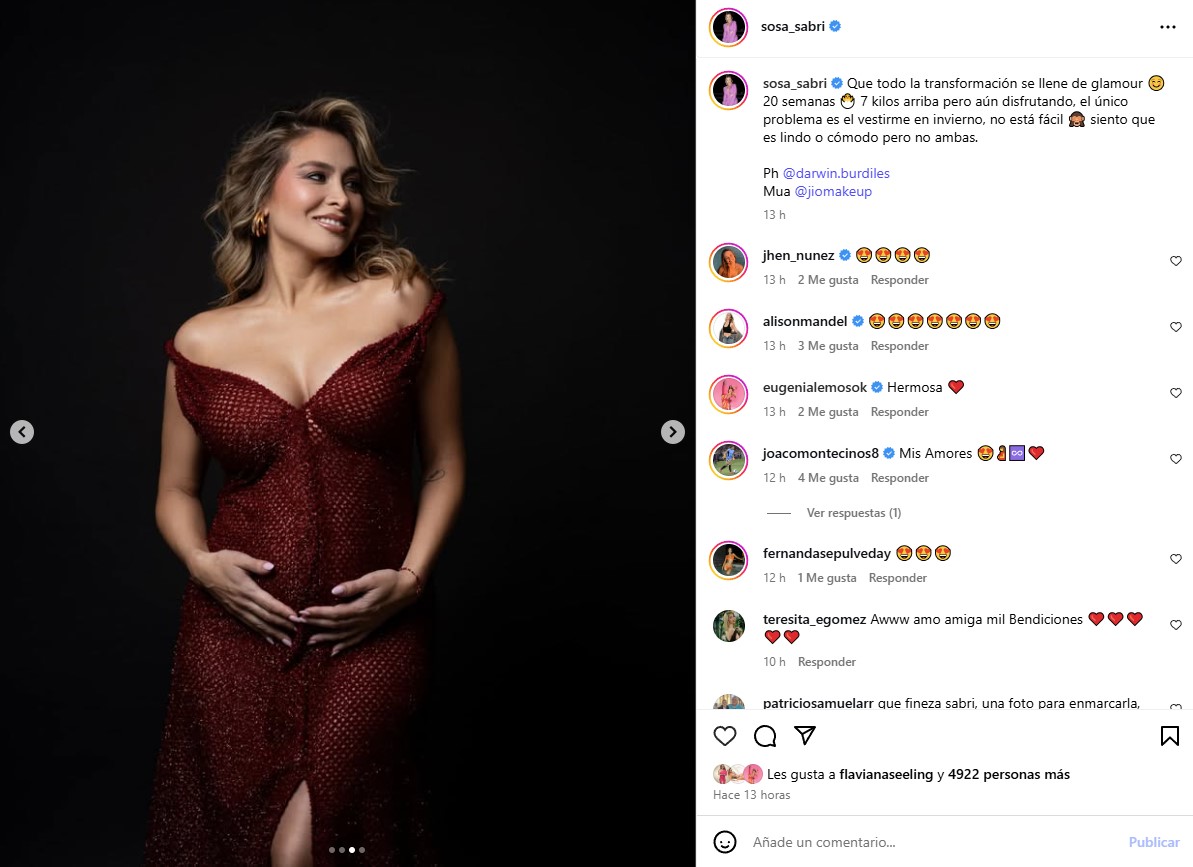Image resolution: width=1193 pixels, height=867 pixels.
Task: Go to previous photo with left arrow
Action: tap(22, 432)
